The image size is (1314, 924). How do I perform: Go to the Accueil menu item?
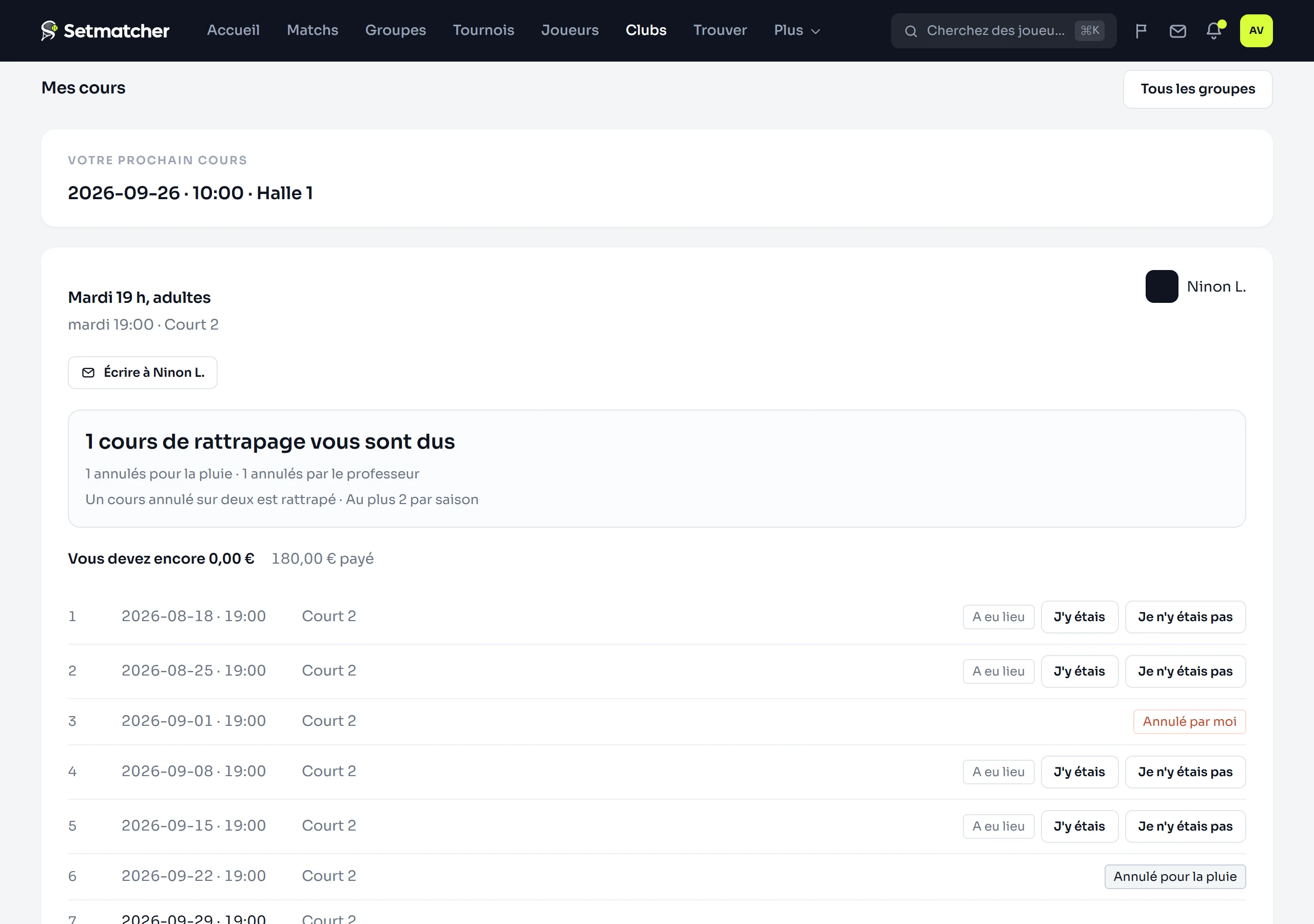coord(233,30)
